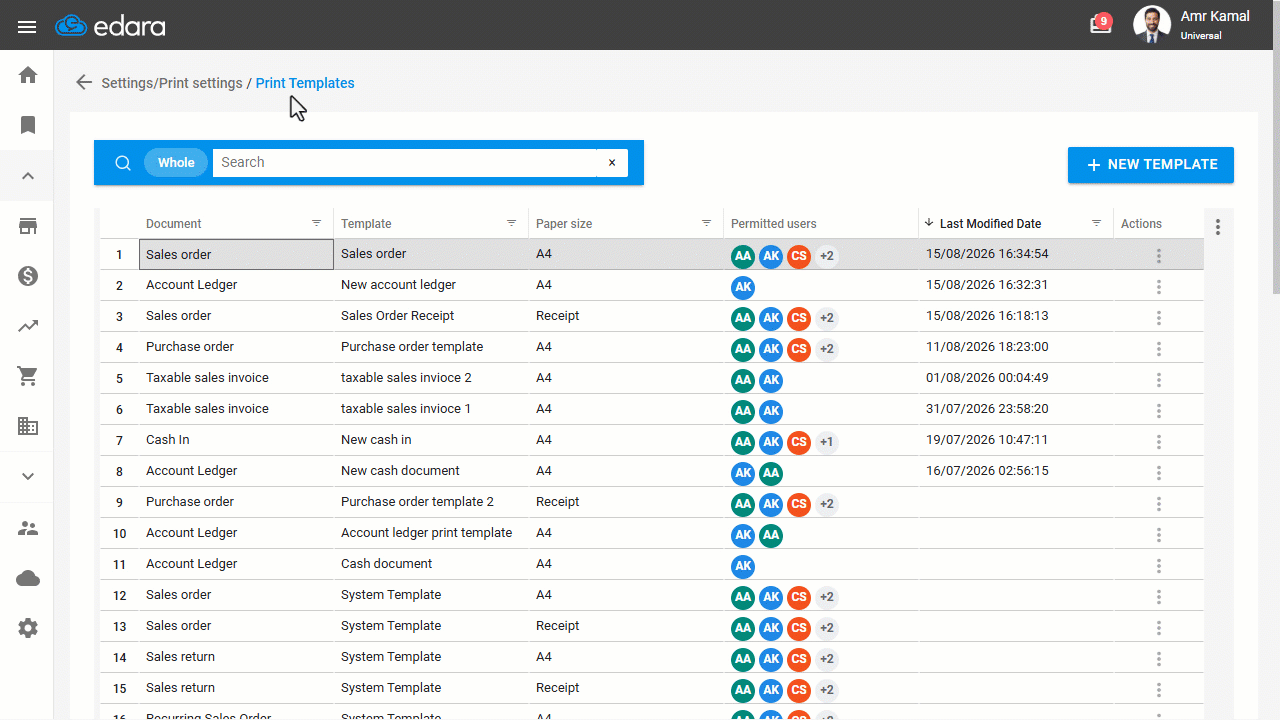Go to Home in sidebar
The image size is (1280, 720).
tap(28, 75)
